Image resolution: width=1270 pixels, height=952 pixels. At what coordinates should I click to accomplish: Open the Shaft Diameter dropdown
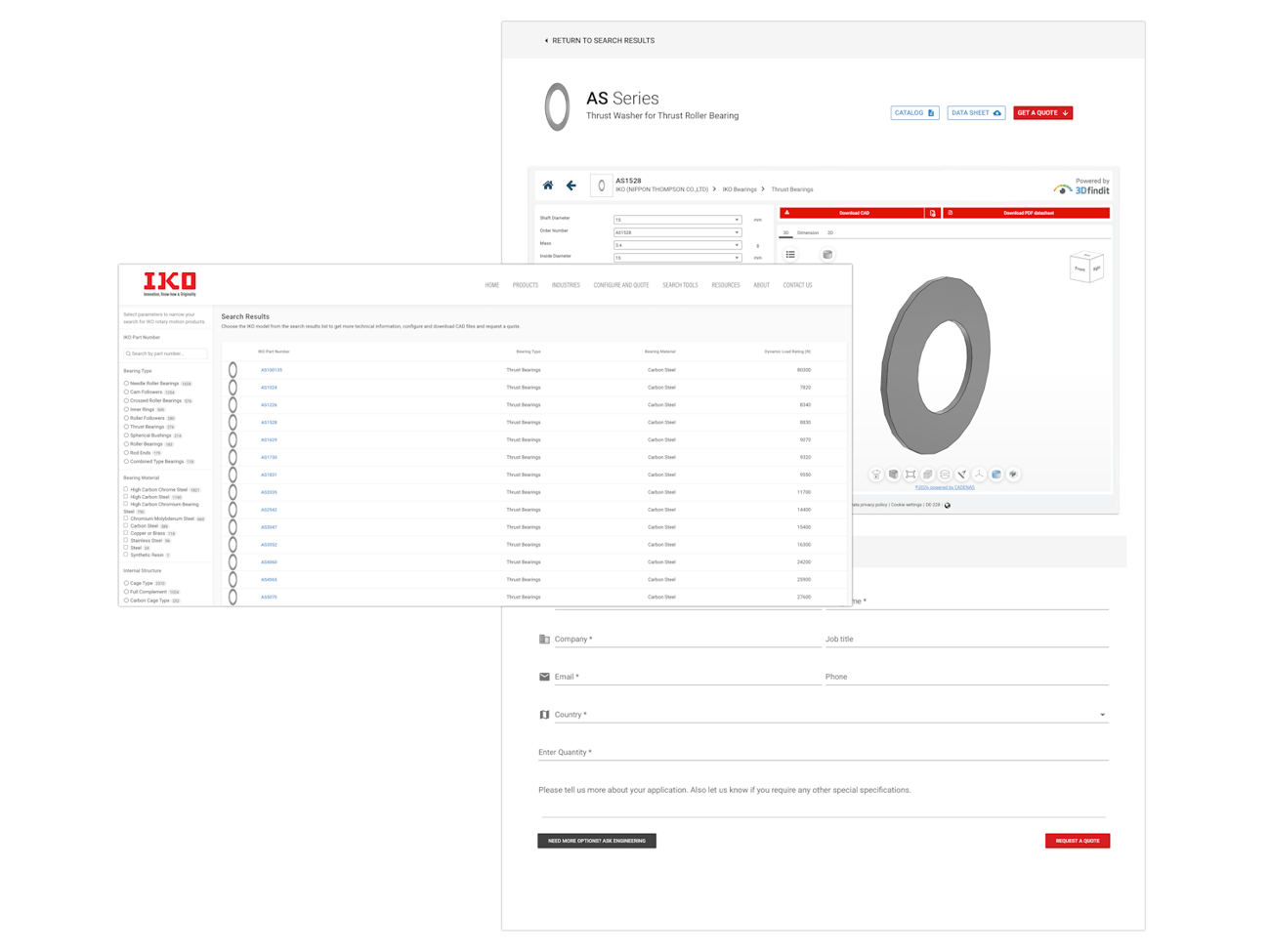pos(677,220)
